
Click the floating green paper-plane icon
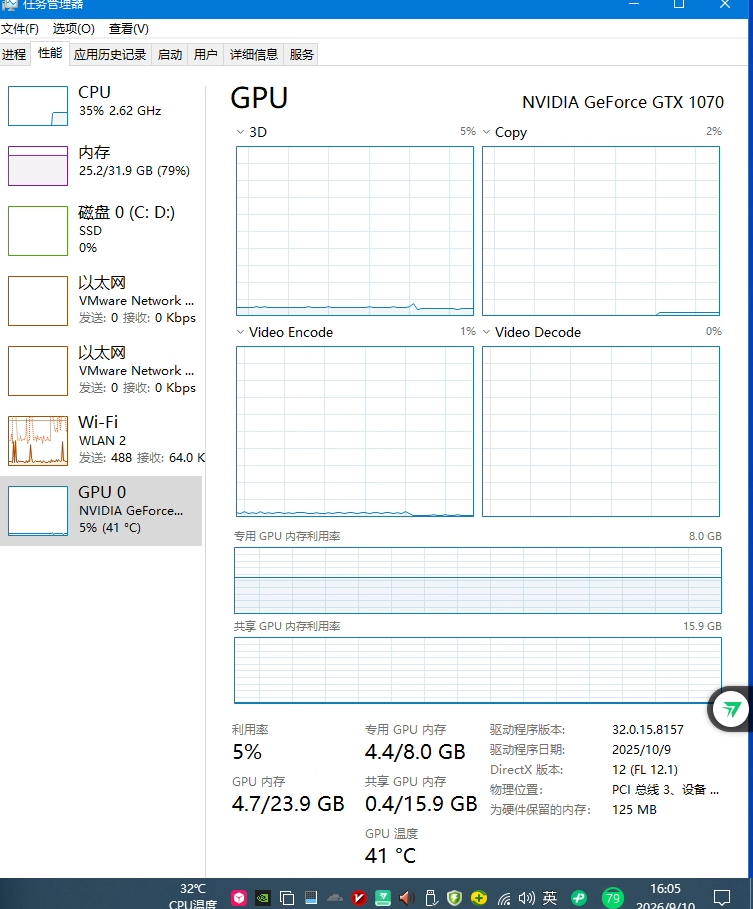[731, 709]
